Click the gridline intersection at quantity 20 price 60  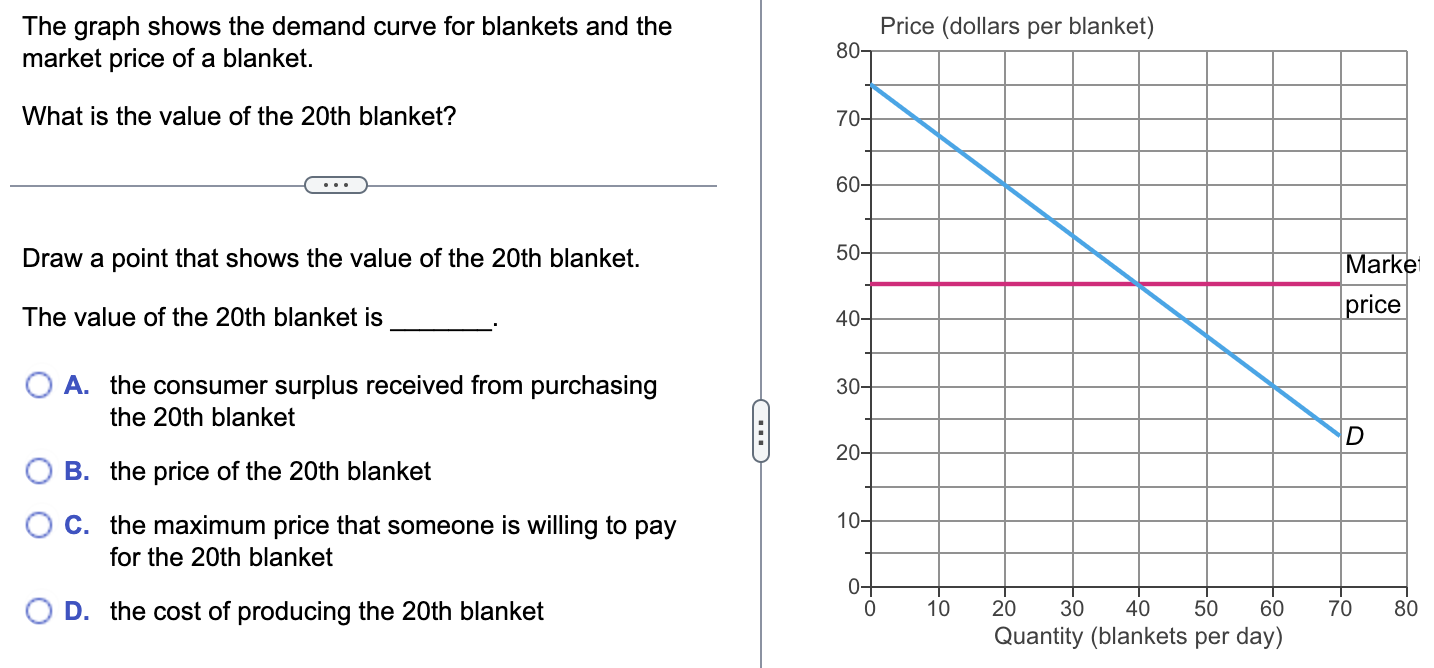pos(1005,184)
